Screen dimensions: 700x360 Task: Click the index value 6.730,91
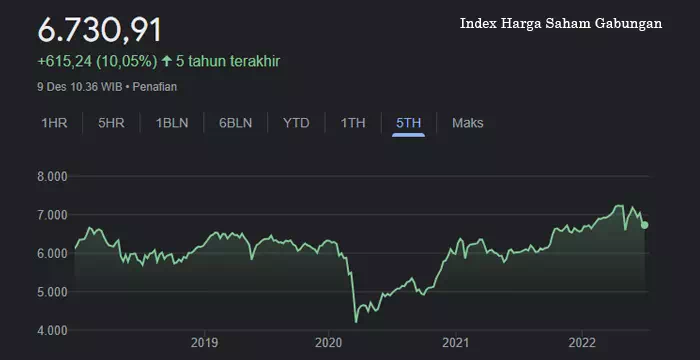99,30
